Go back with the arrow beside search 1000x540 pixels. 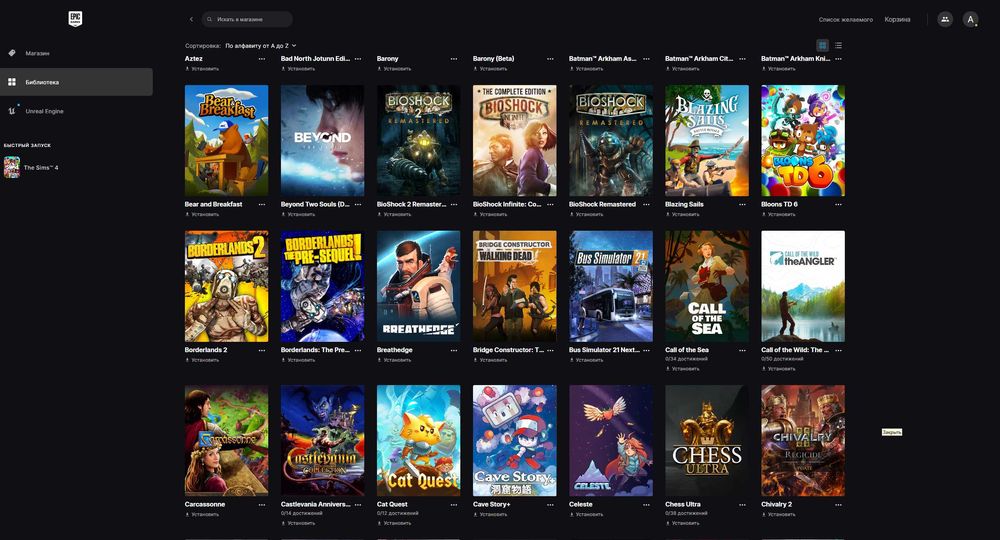(x=191, y=19)
